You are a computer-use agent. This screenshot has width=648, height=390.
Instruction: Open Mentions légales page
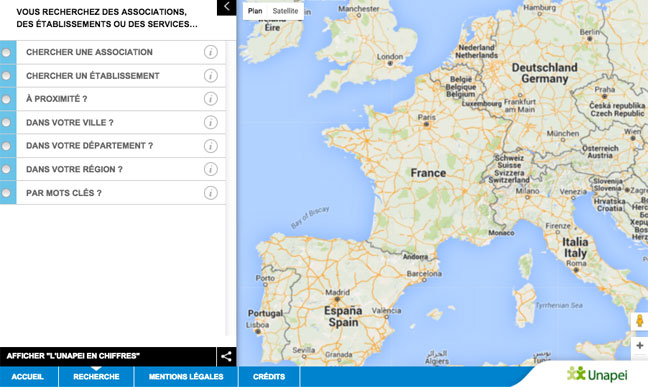point(186,377)
